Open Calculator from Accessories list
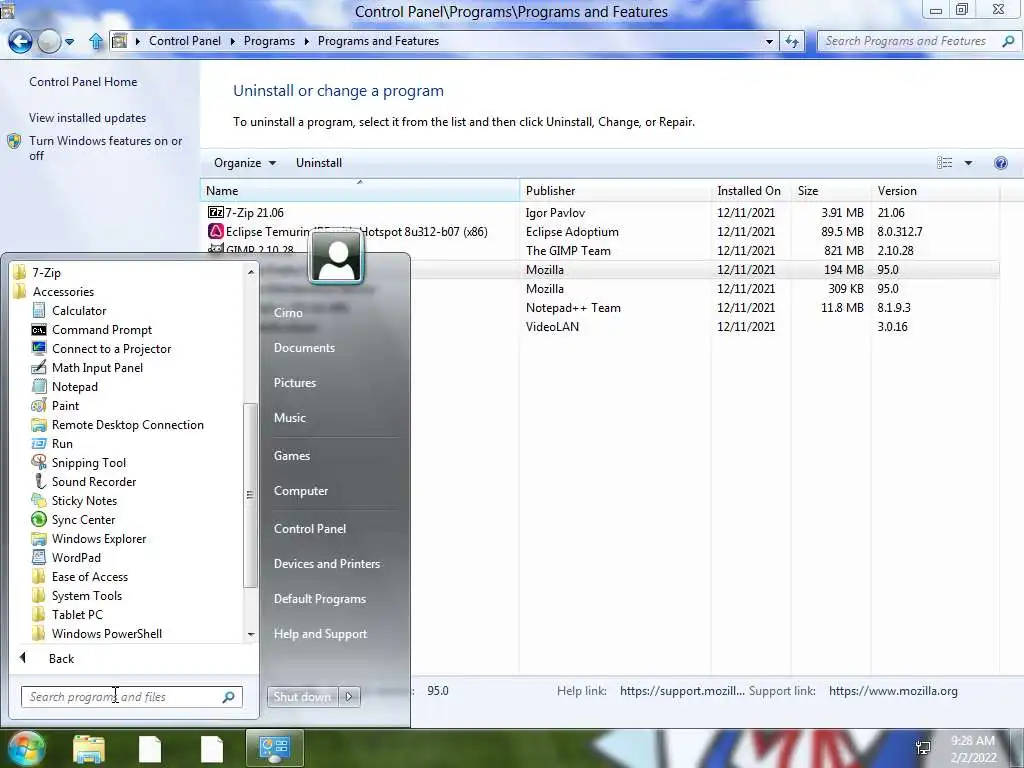Viewport: 1024px width, 768px height. point(78,311)
